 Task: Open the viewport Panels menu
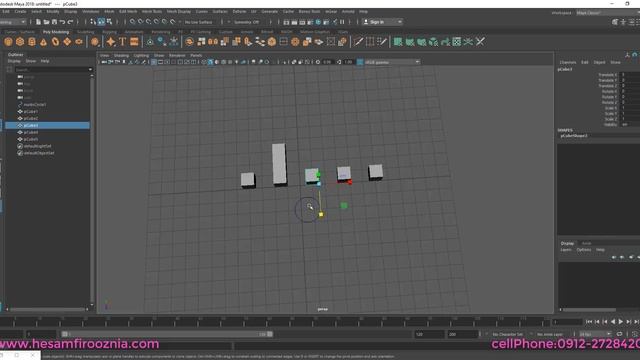pyautogui.click(x=196, y=55)
